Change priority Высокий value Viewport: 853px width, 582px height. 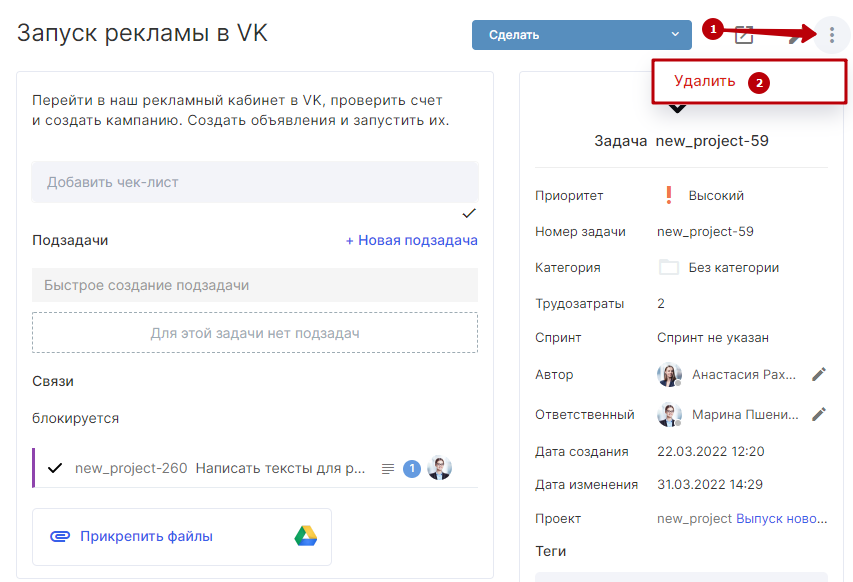pos(716,195)
